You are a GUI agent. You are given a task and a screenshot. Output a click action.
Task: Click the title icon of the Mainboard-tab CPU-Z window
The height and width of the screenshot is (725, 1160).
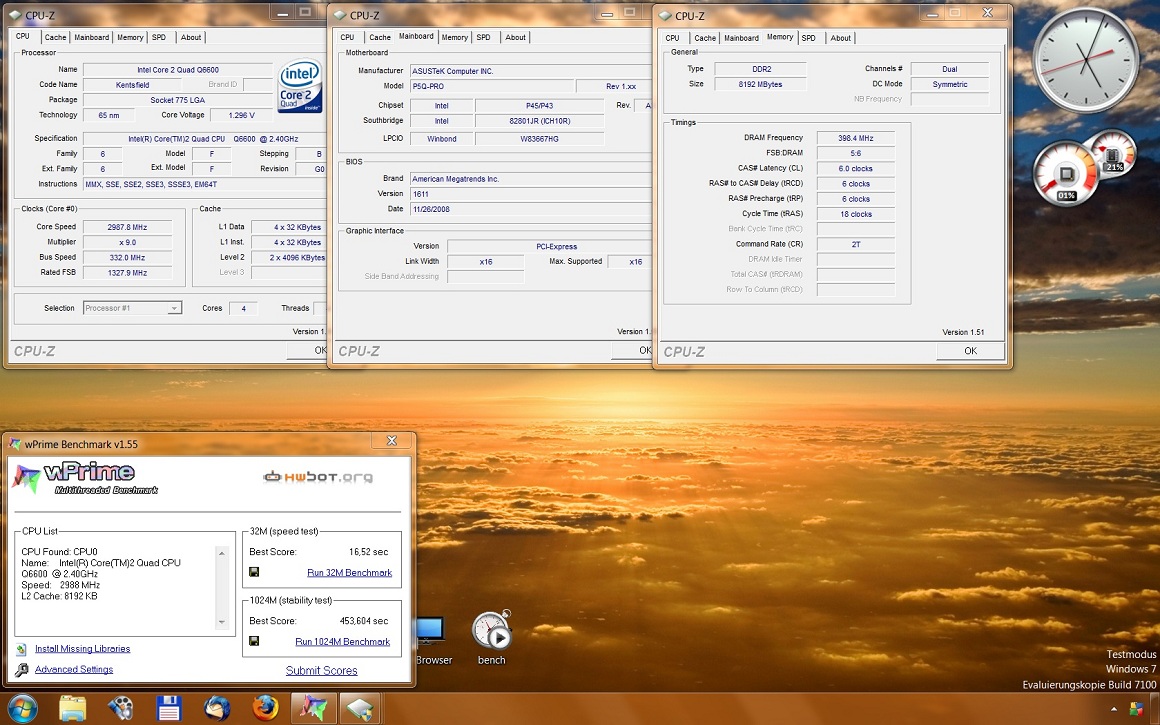(x=340, y=15)
